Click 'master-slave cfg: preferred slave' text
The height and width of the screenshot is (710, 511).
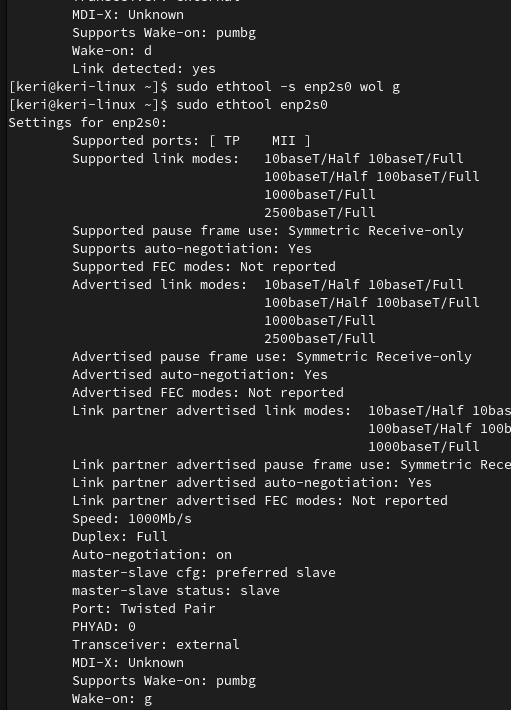[x=204, y=572]
